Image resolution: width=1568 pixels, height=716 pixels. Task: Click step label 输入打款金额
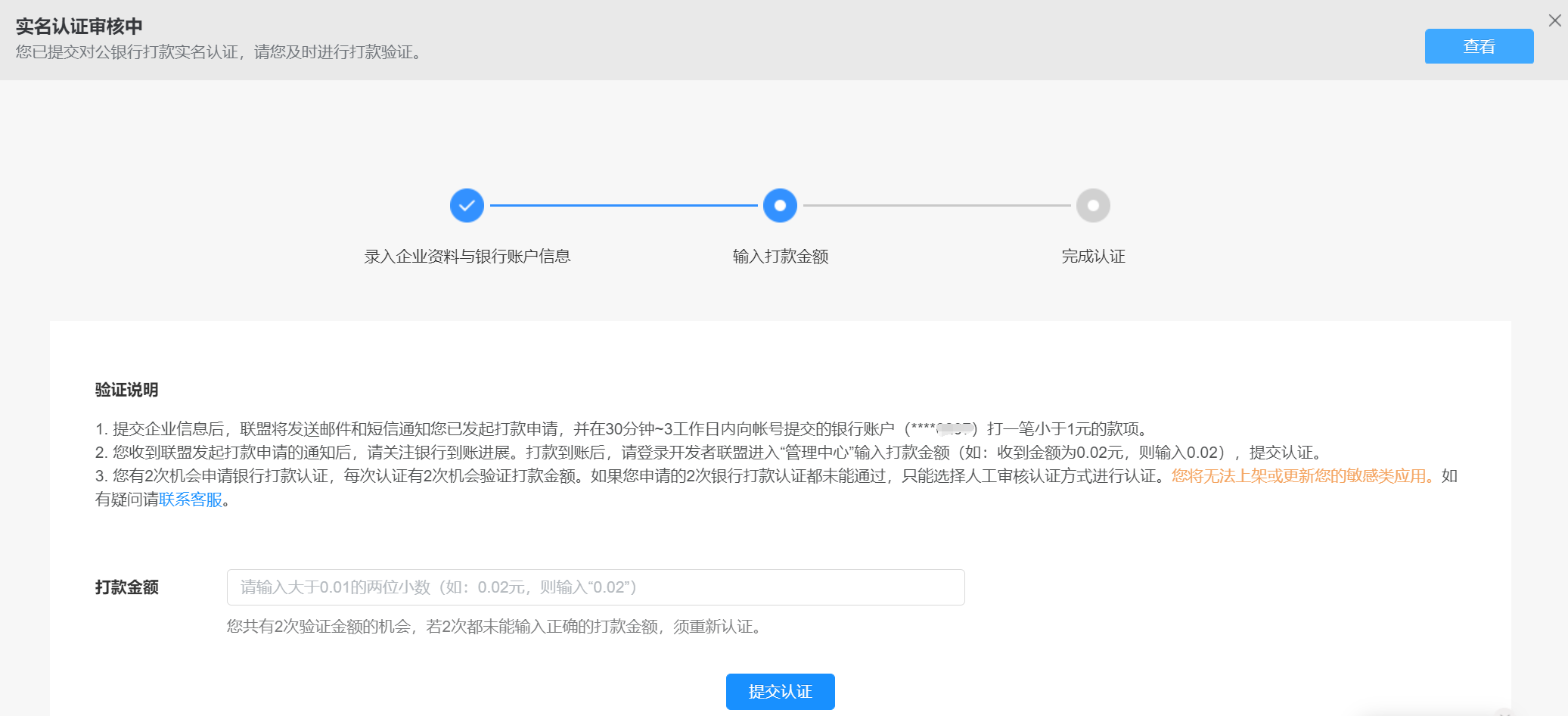click(x=781, y=257)
